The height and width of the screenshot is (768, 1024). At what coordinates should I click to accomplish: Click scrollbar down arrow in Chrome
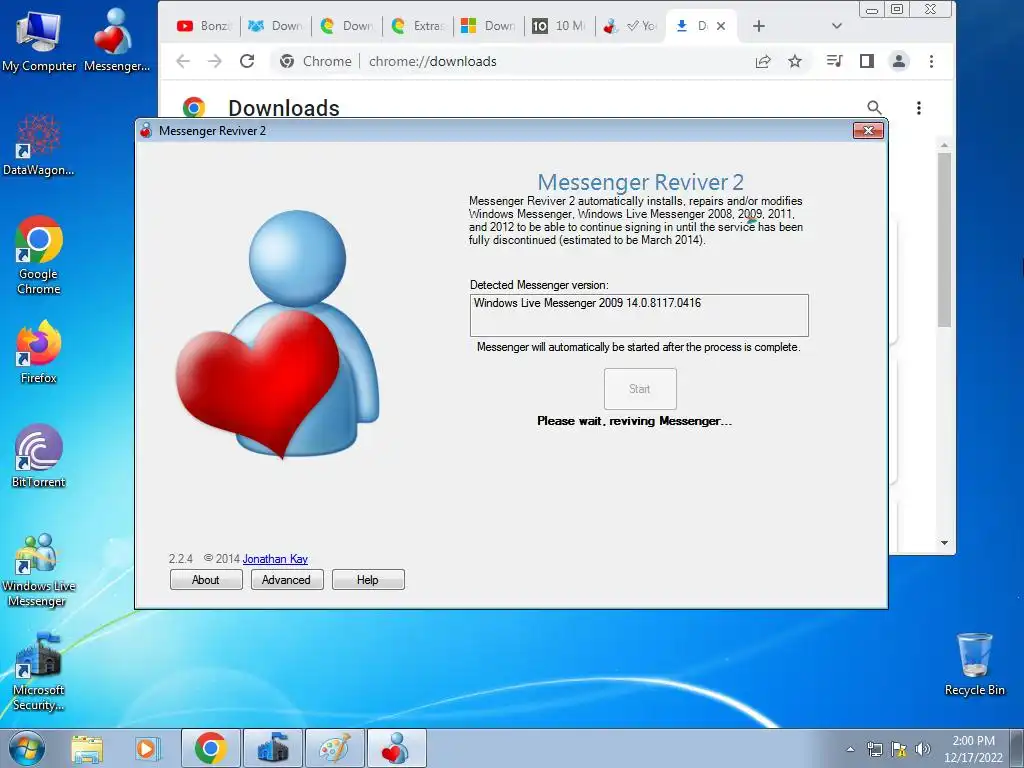944,542
